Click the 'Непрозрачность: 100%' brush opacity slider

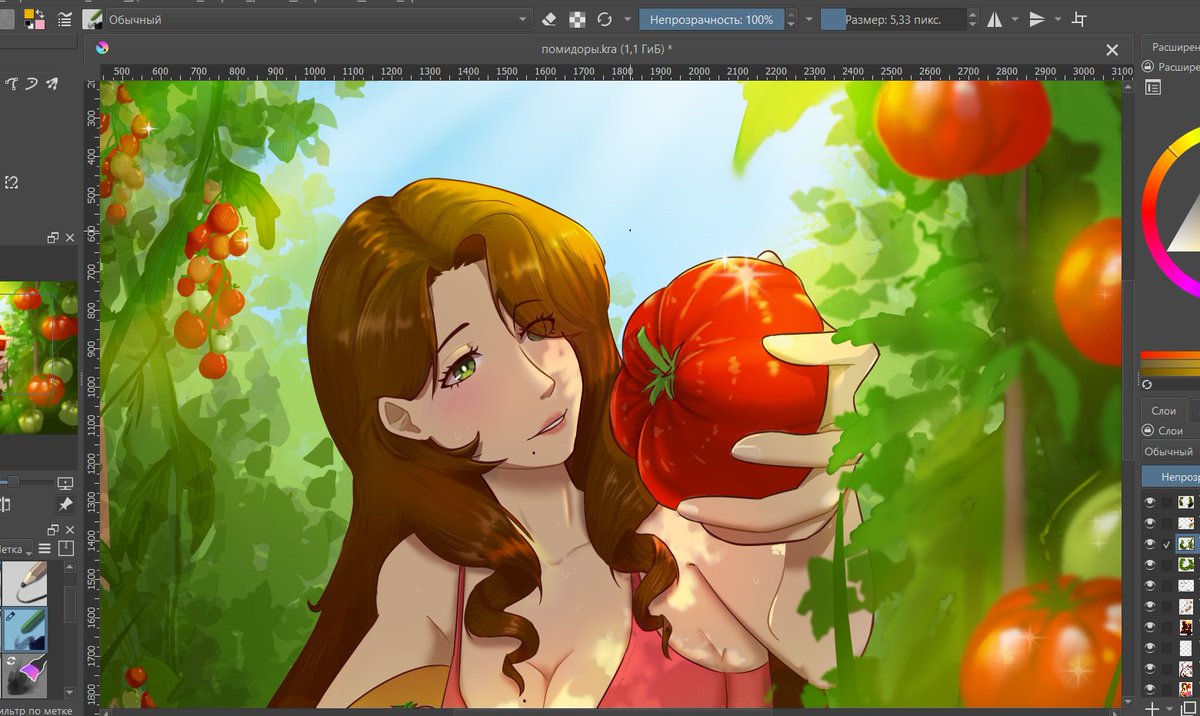point(711,19)
